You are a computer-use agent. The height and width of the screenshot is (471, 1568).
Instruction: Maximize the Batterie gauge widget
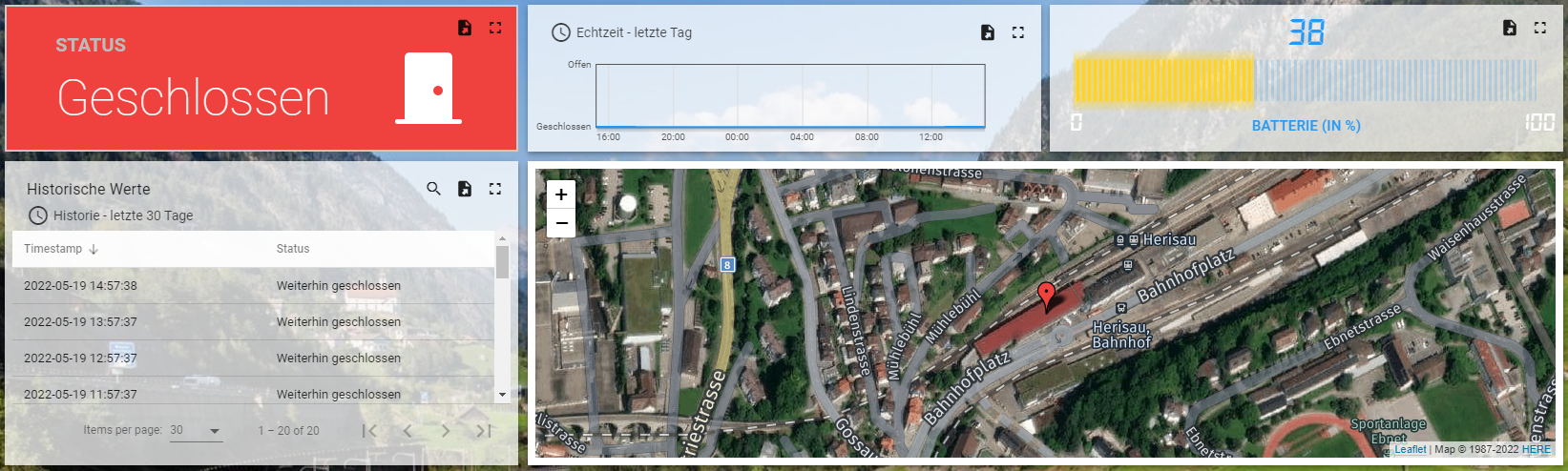(1540, 28)
